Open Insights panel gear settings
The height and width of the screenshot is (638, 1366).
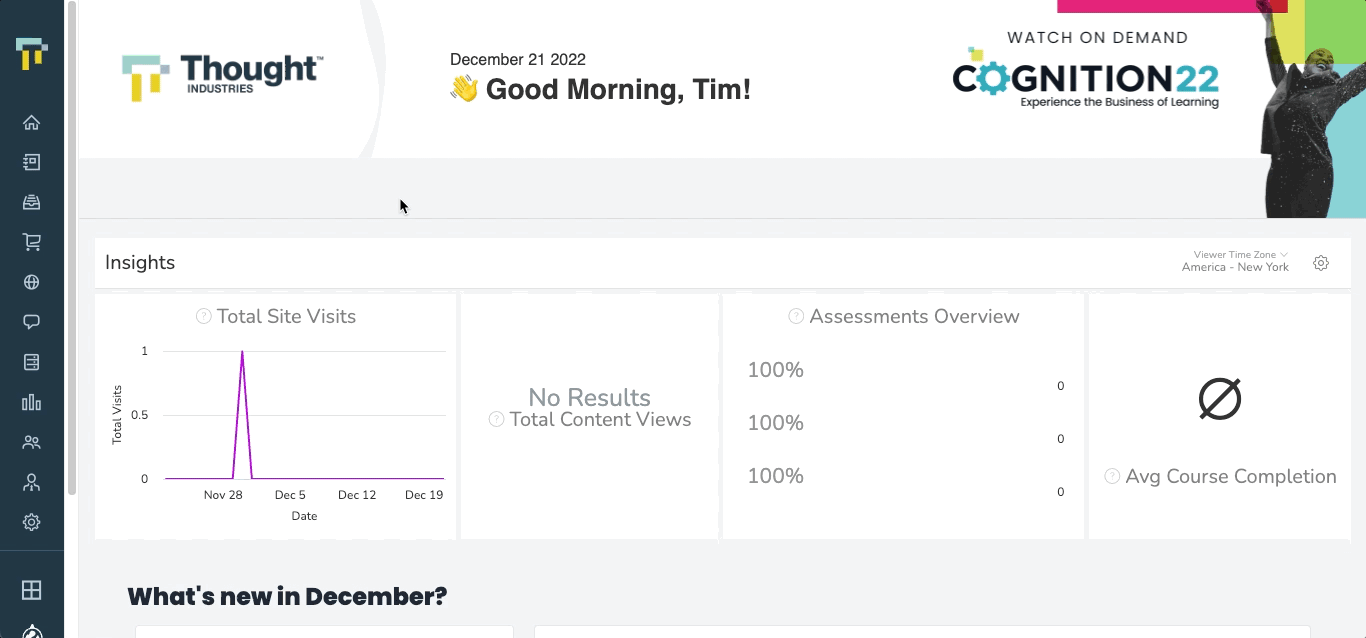point(1321,263)
